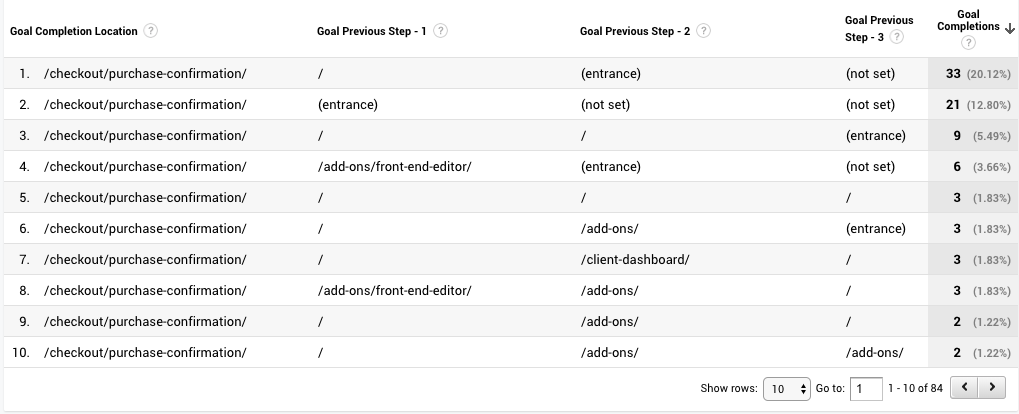The image size is (1019, 414).
Task: Click help icon beside Goal Previous Step - 3
Action: point(897,37)
